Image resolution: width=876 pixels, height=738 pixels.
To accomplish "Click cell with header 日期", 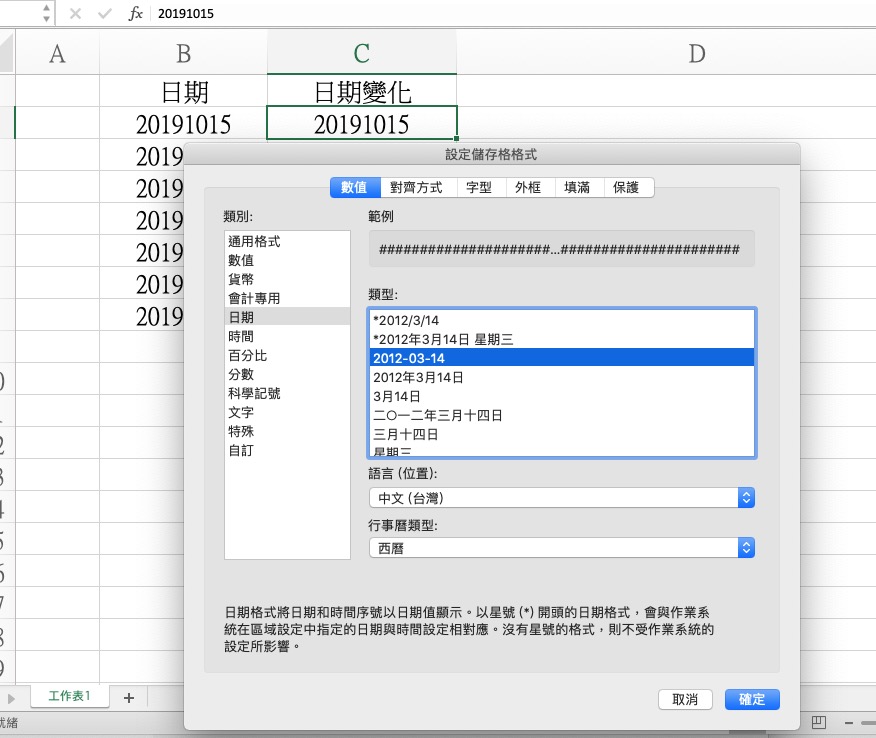I will click(x=183, y=91).
